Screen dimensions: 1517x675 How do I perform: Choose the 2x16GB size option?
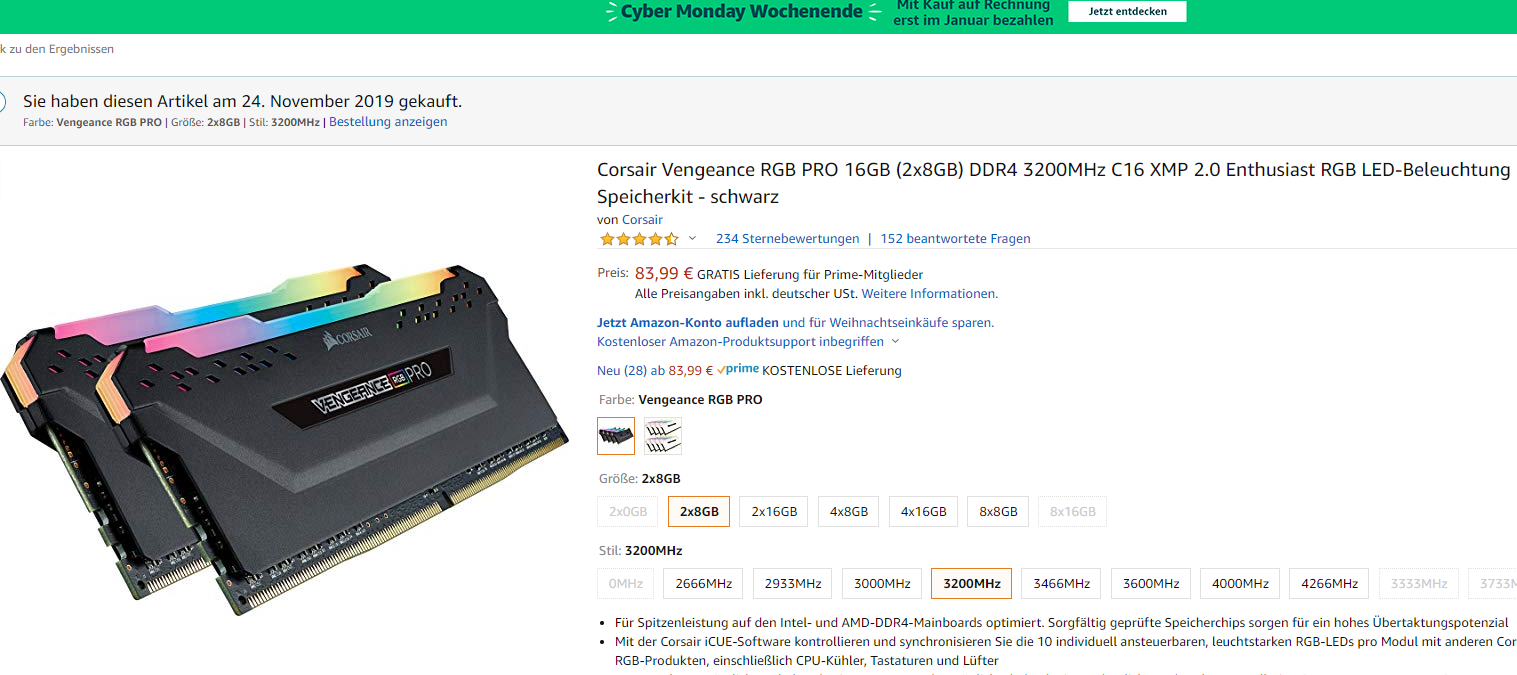[774, 511]
